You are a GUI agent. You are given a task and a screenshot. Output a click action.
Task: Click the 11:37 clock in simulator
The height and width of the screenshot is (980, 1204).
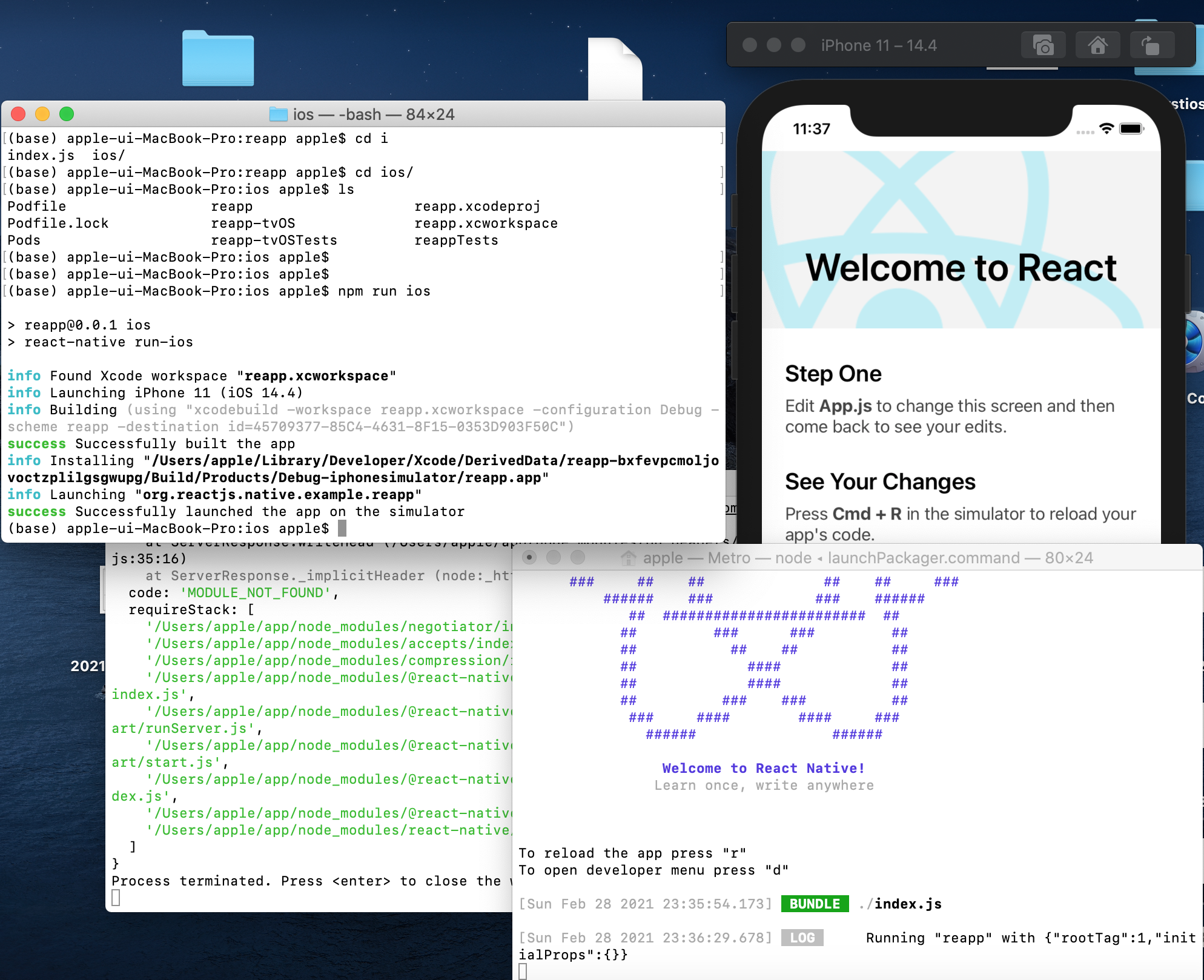811,129
